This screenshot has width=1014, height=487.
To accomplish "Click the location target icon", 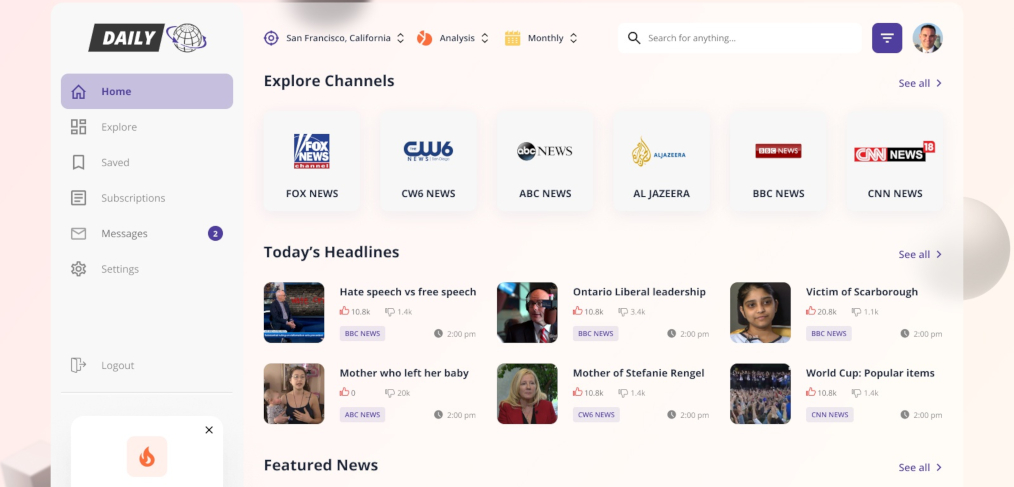I will [271, 38].
